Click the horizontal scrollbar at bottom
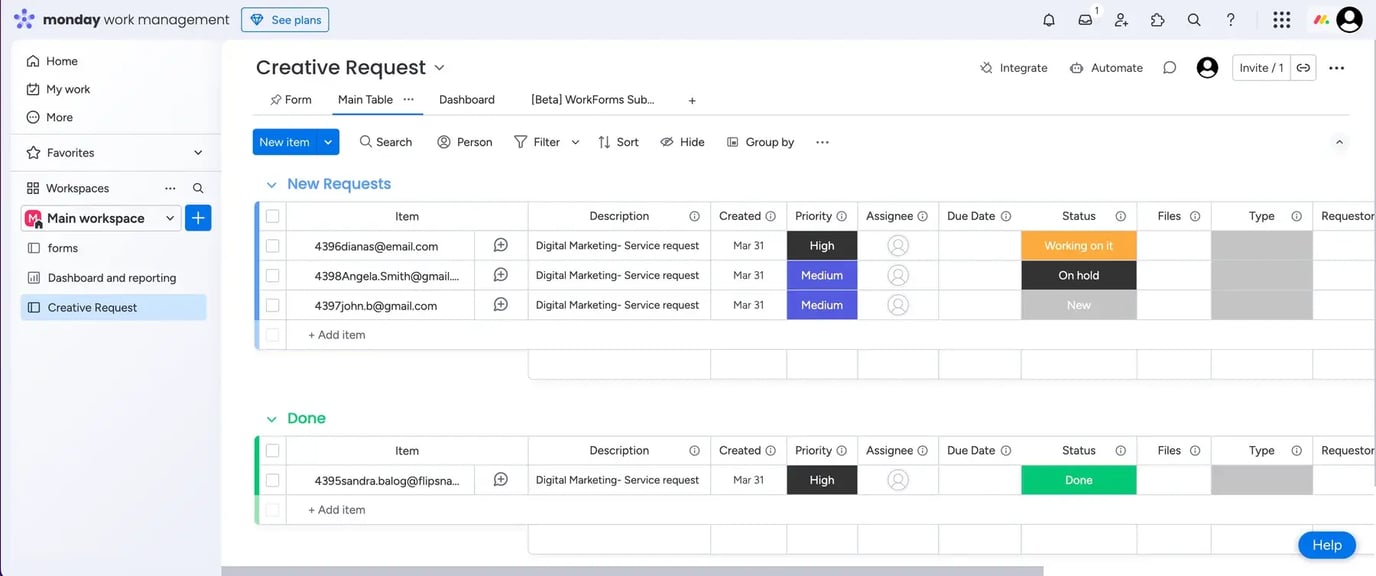The image size is (1376, 576). tap(632, 571)
